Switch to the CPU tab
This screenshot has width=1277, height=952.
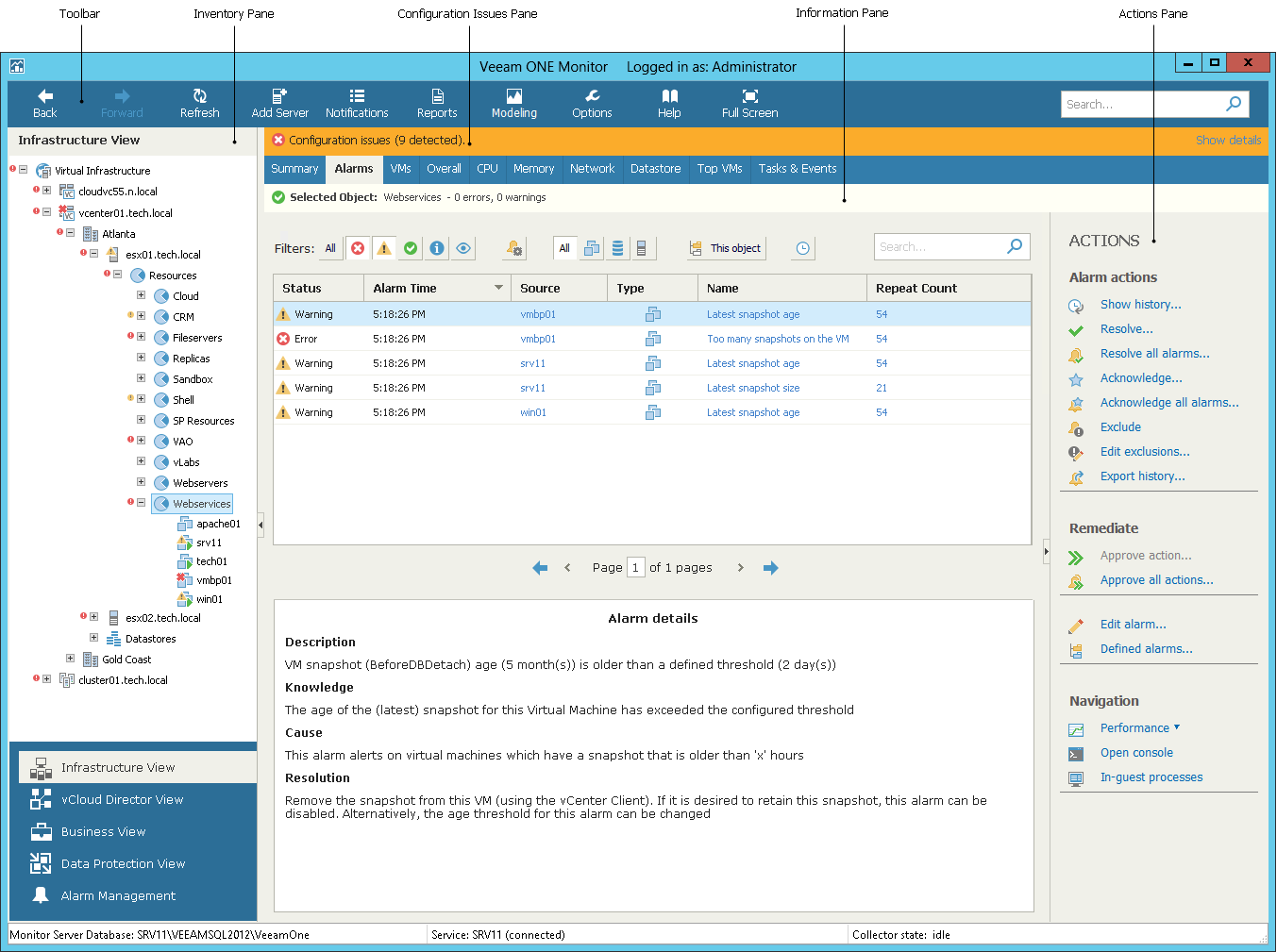tap(487, 169)
